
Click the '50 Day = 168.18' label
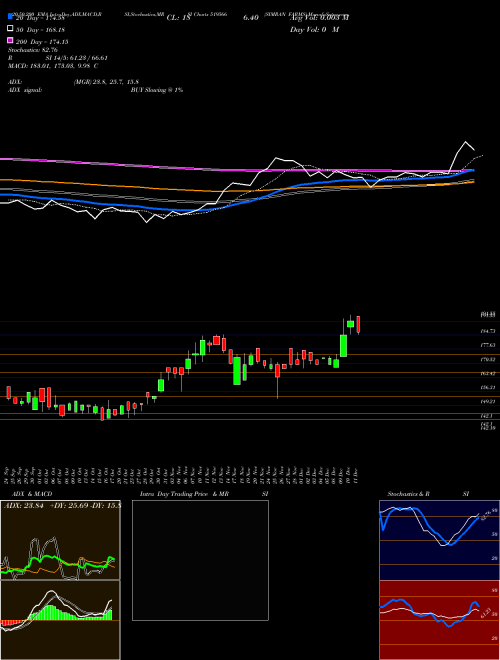point(42,30)
